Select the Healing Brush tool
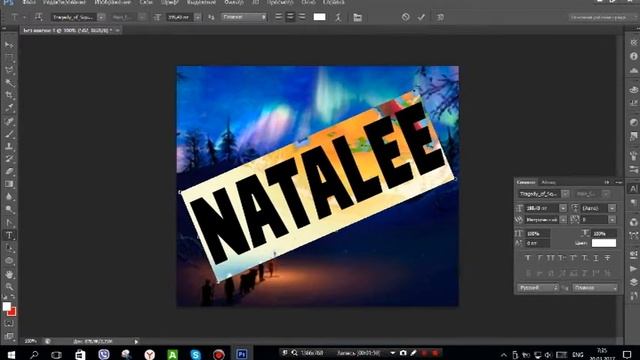The image size is (640, 360). click(x=9, y=121)
